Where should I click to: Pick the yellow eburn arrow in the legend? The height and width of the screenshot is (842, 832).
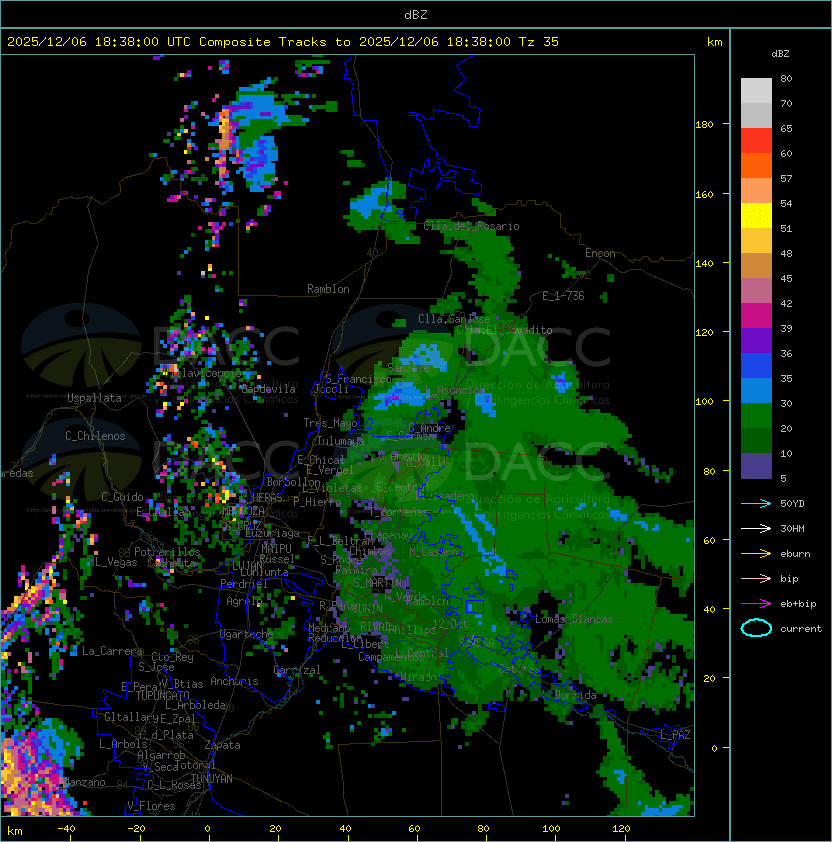(x=756, y=554)
